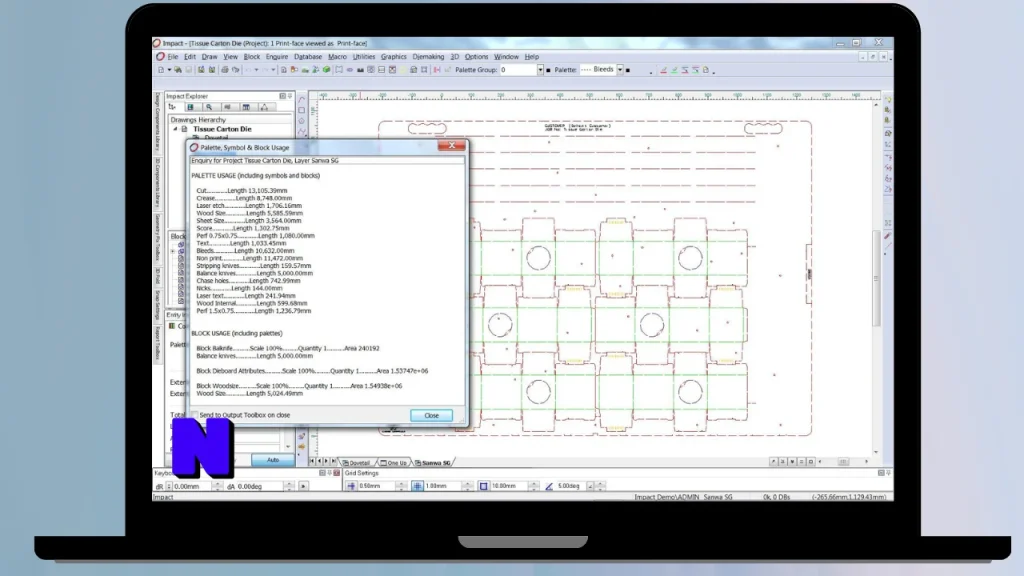The image size is (1024, 576).
Task: Click the pin icon on Impact Explorer panel
Action: coord(290,96)
